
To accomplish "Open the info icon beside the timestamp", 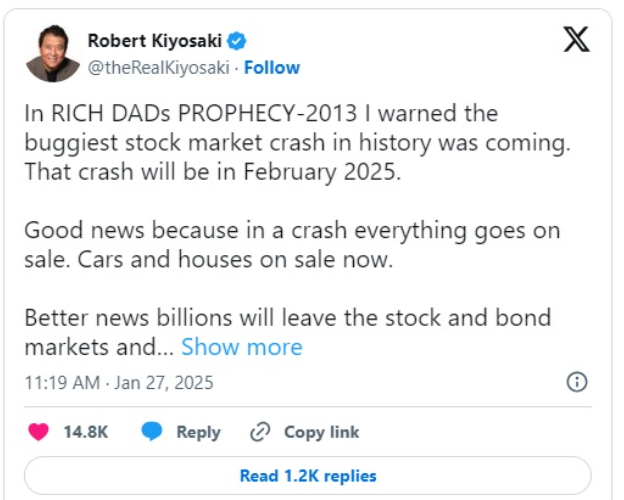I will pos(577,382).
